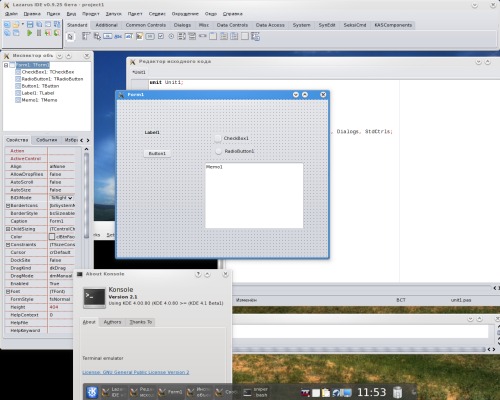Pick the TButton component icon
500x400 pixels.
tap(108, 36)
